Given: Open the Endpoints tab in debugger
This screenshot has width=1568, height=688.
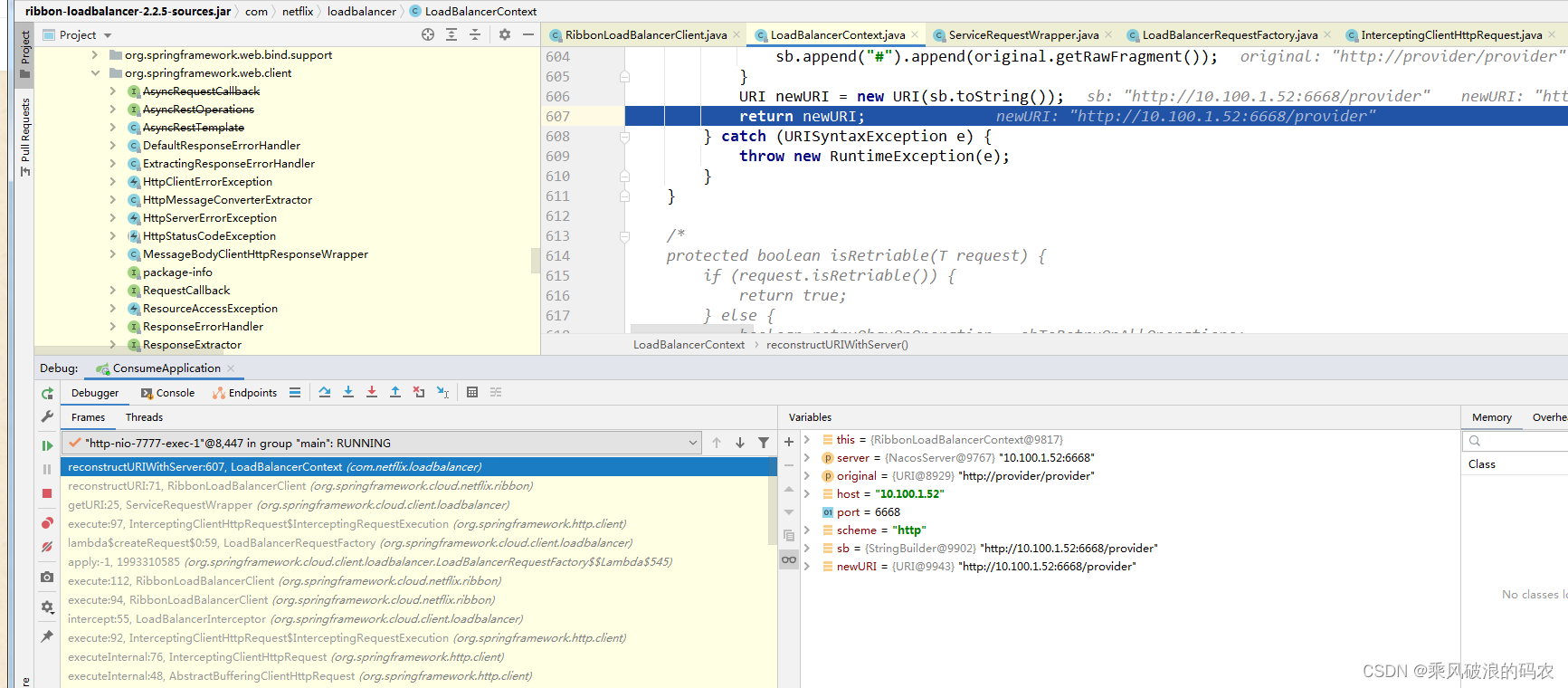Looking at the screenshot, I should pos(244,393).
